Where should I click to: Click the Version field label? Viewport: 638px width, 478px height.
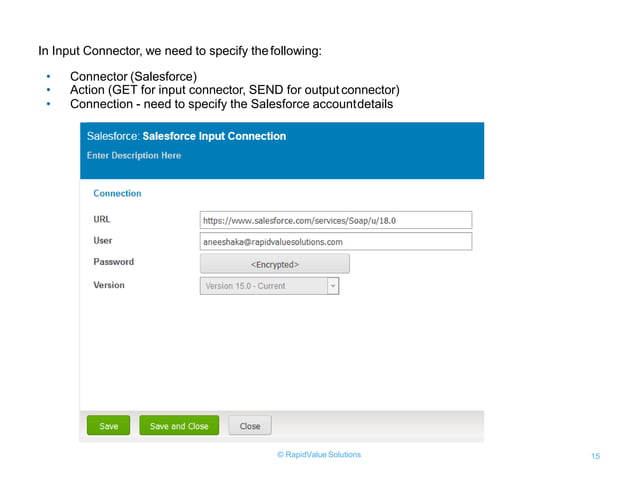[x=109, y=285]
